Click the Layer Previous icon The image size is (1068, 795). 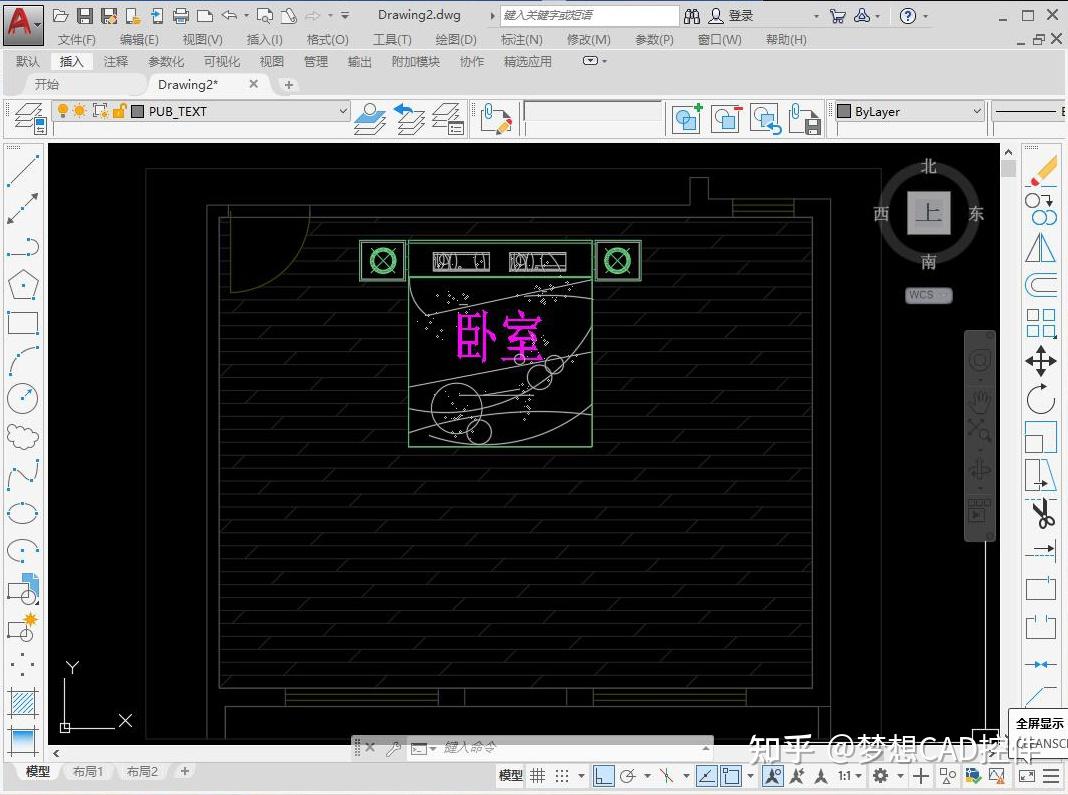[x=409, y=119]
